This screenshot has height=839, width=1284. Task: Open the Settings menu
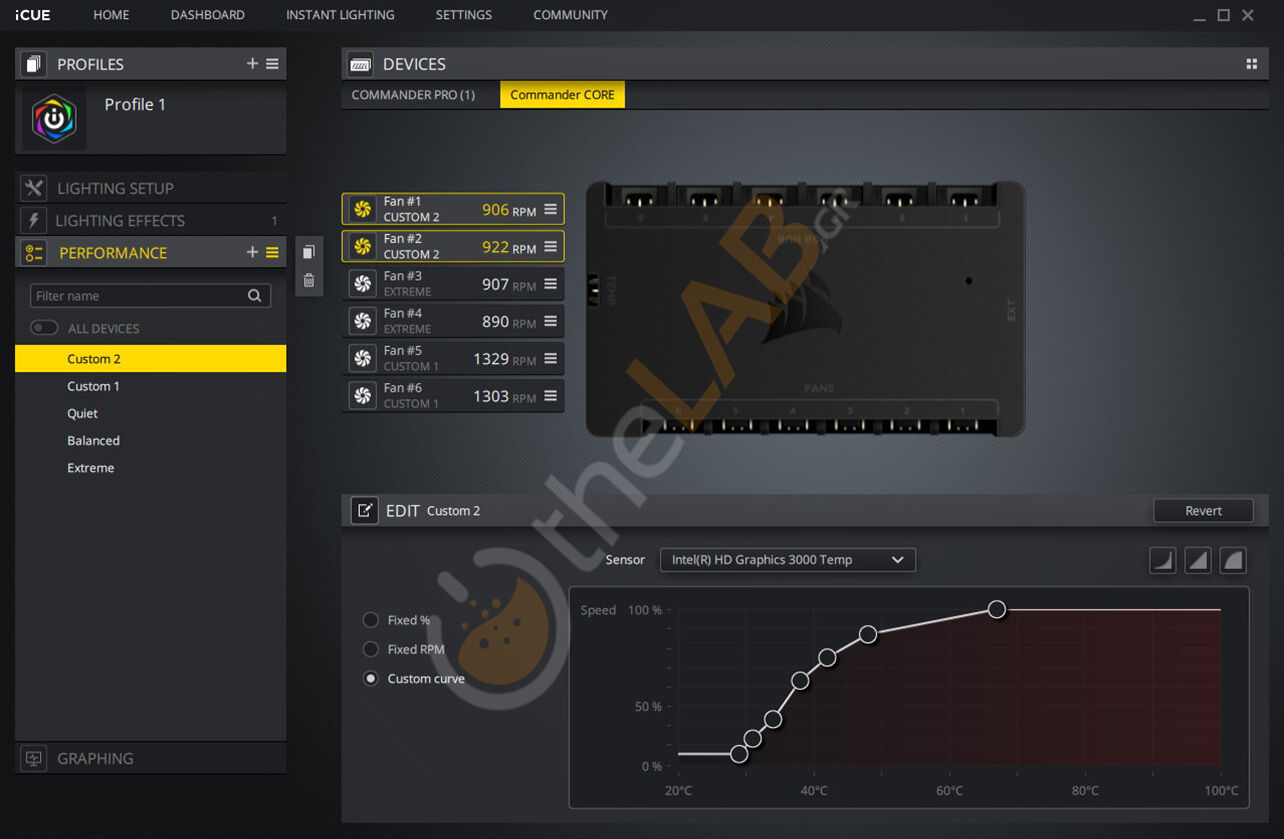pyautogui.click(x=464, y=15)
